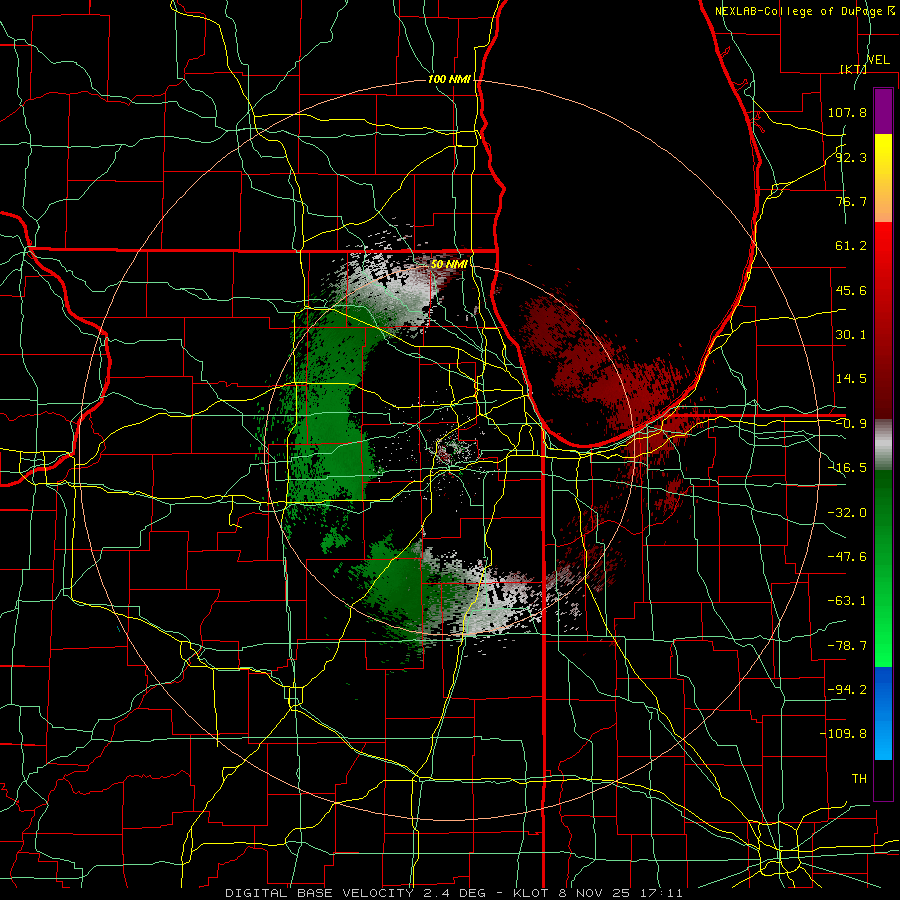Pick the purple segment of velocity scale
Image resolution: width=900 pixels, height=900 pixels.
(x=883, y=111)
